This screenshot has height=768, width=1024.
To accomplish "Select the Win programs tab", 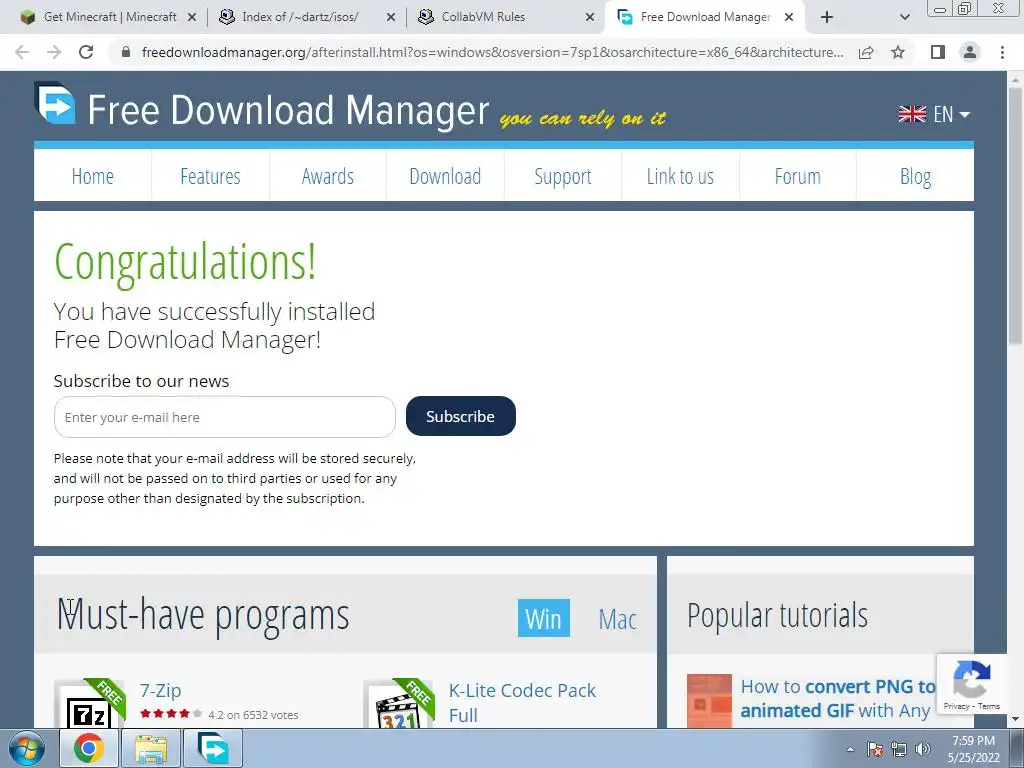I will (x=543, y=618).
